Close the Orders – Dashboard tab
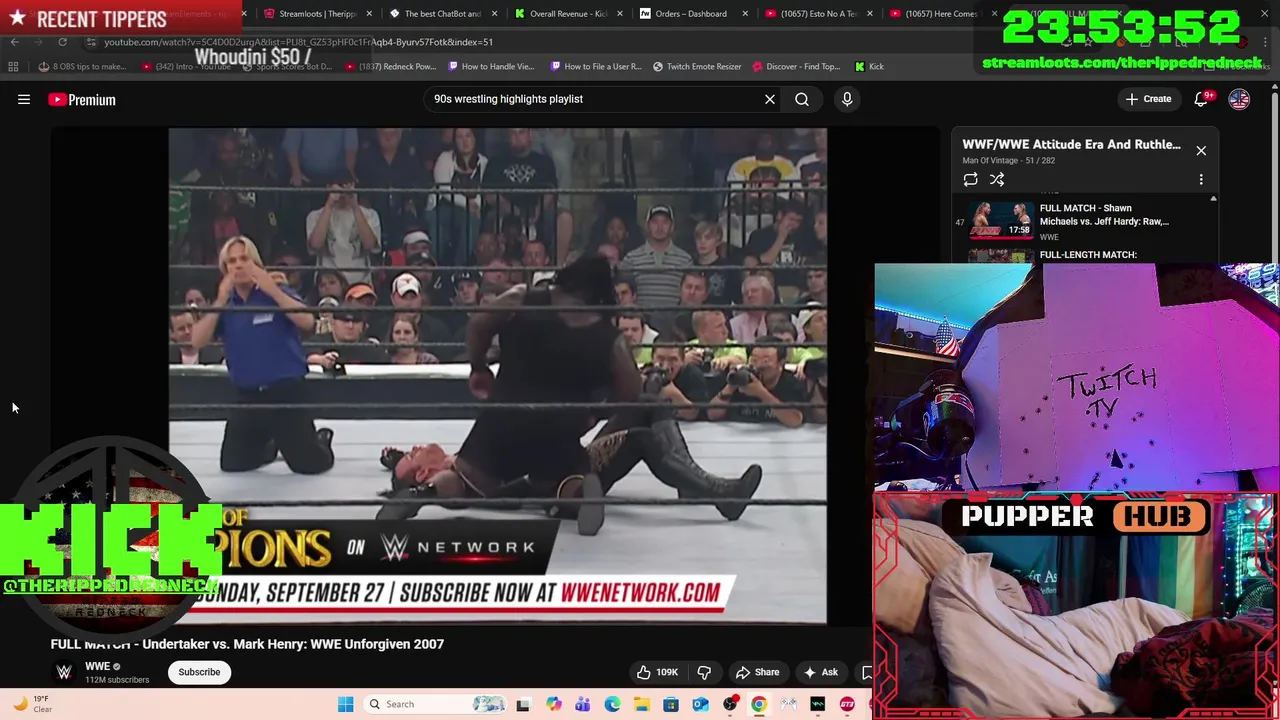This screenshot has height=720, width=1280. coord(745,14)
